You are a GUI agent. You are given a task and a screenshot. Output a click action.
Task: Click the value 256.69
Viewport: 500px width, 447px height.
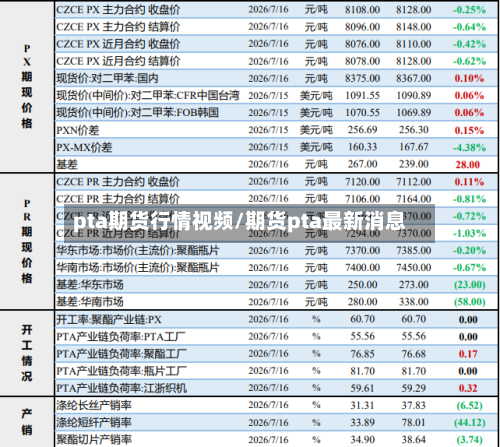(362, 130)
